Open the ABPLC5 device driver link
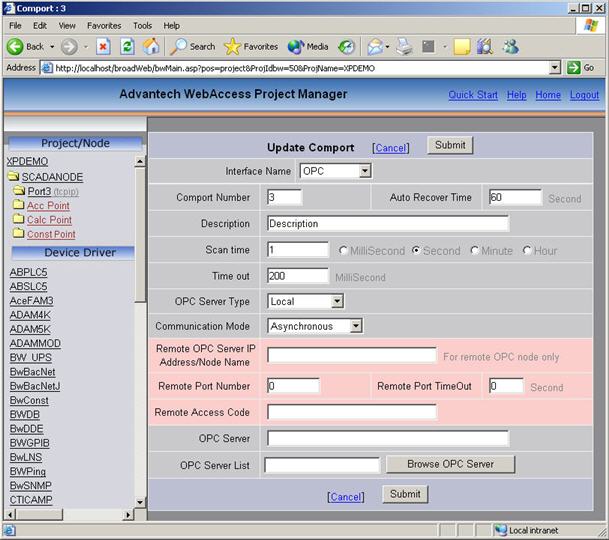 pos(28,272)
